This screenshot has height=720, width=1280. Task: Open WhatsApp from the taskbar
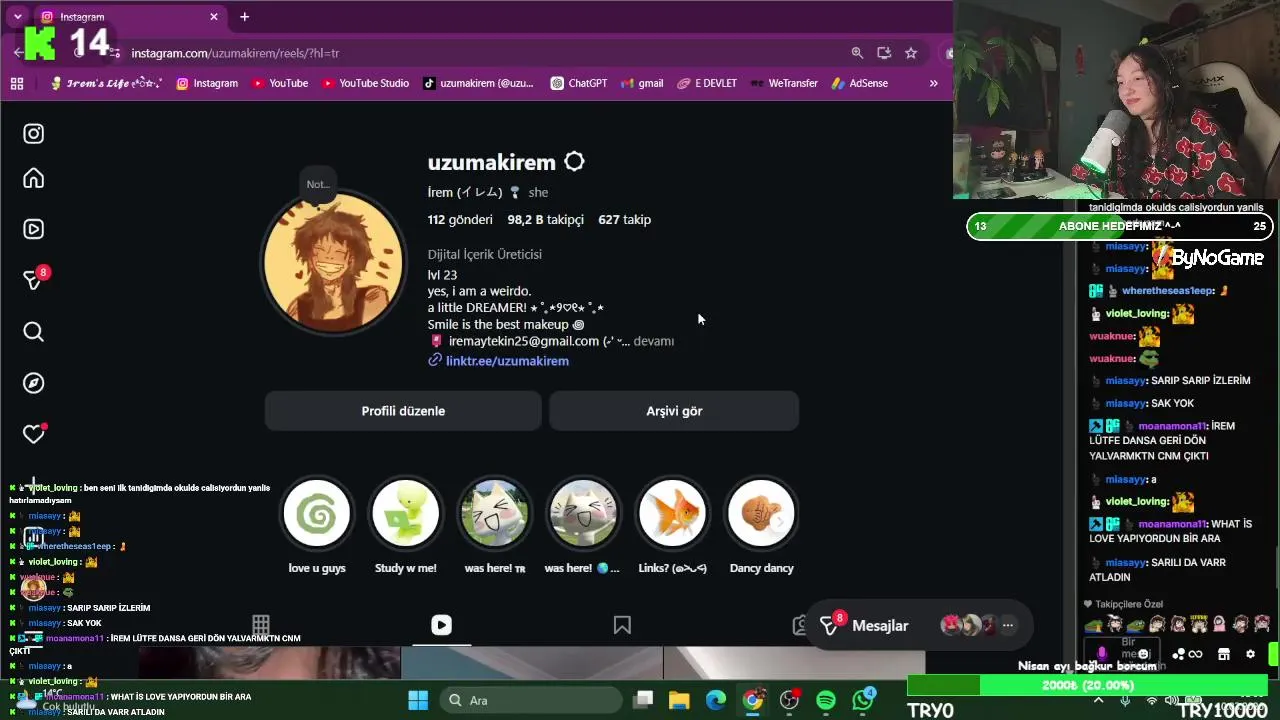(863, 699)
